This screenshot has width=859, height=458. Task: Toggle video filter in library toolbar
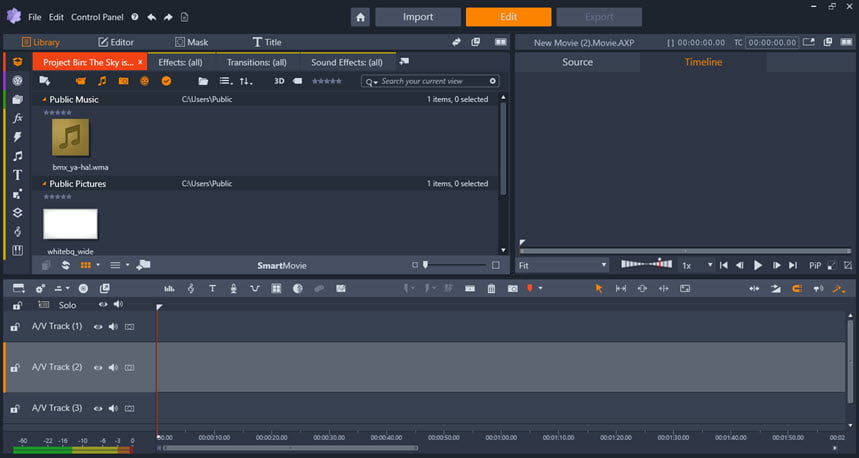(x=81, y=81)
